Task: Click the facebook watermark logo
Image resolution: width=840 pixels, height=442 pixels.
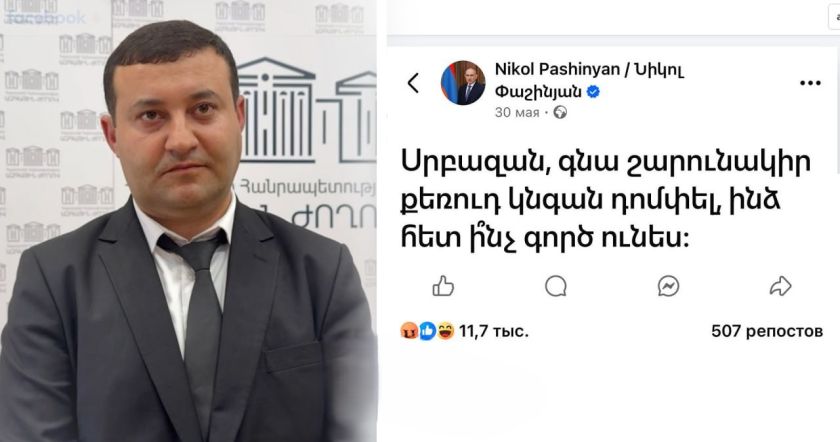Action: [x=44, y=18]
